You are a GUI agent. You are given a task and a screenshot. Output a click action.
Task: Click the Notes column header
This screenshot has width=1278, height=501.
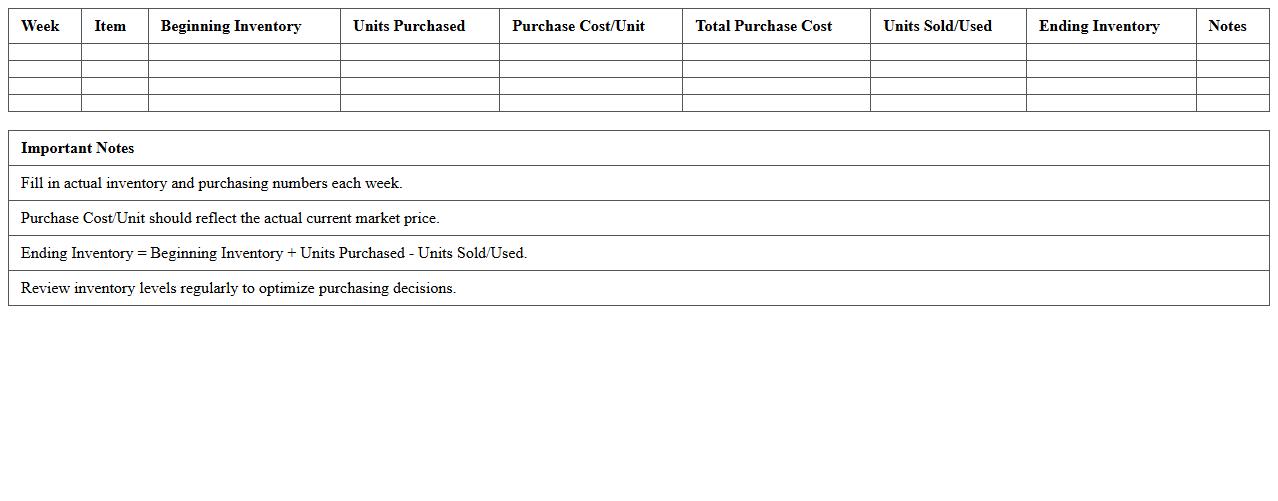coord(1227,26)
